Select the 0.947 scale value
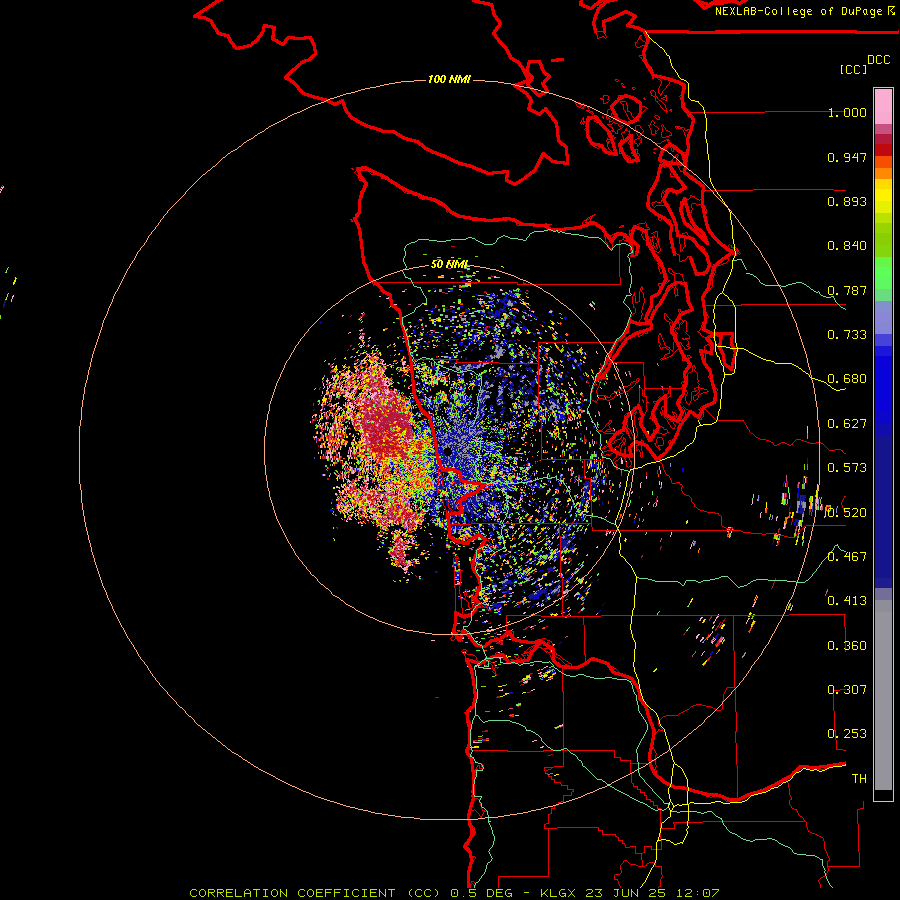The width and height of the screenshot is (900, 900). 847,157
